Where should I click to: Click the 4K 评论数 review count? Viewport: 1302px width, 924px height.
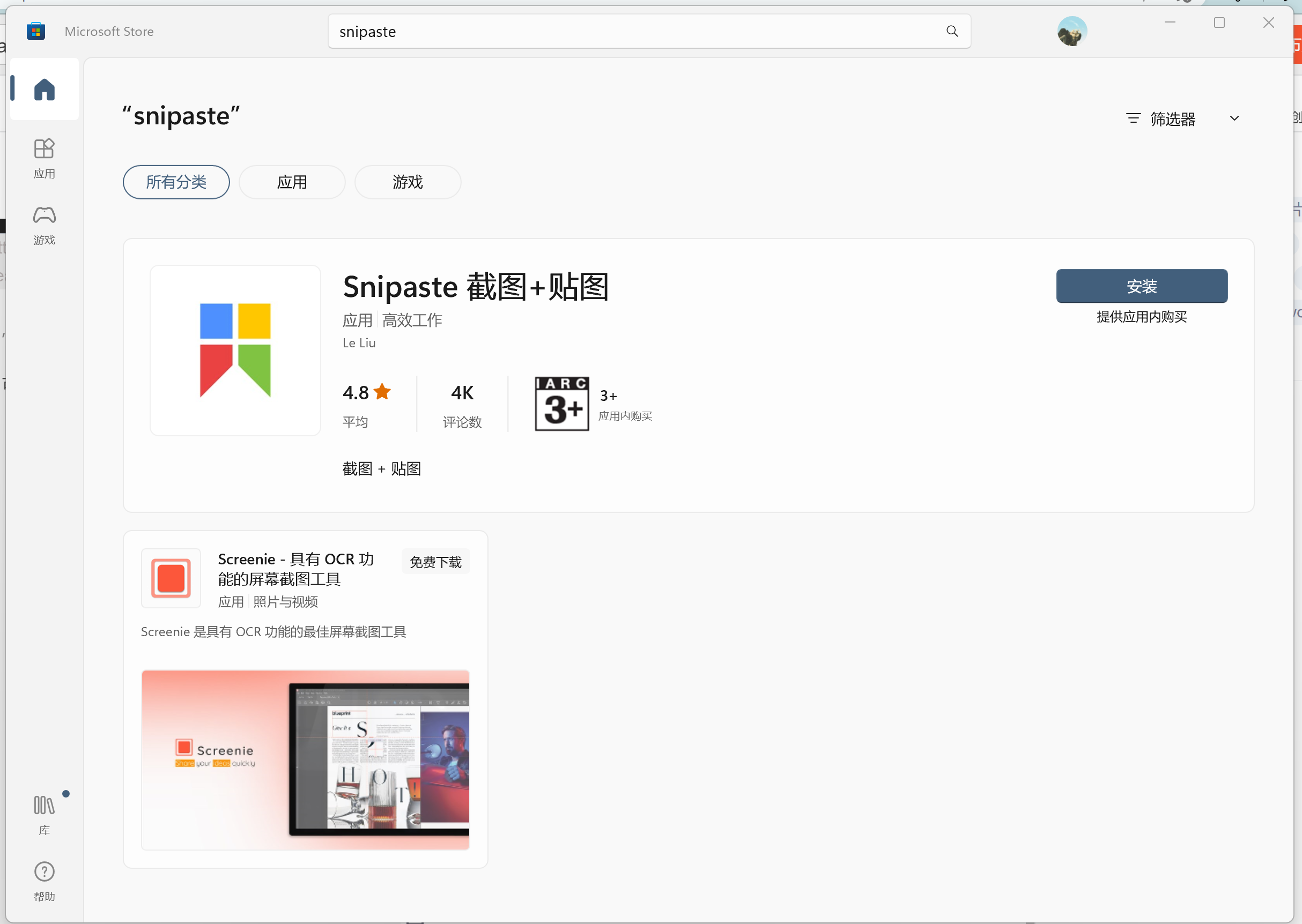pyautogui.click(x=462, y=405)
